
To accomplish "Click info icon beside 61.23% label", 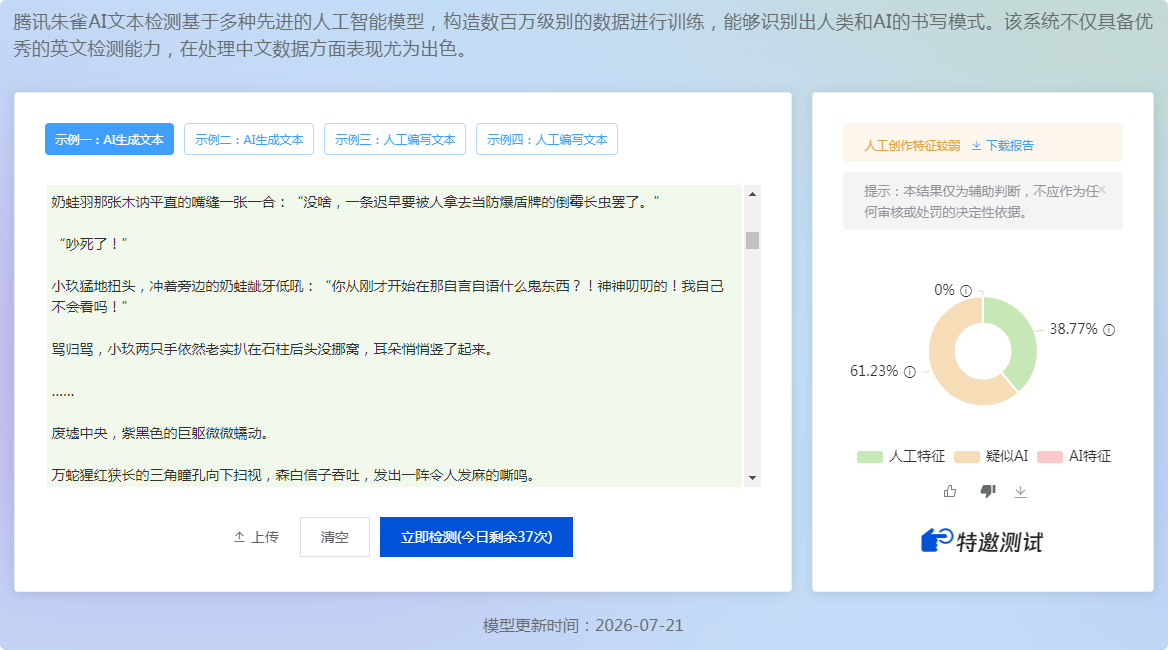I will tap(910, 372).
